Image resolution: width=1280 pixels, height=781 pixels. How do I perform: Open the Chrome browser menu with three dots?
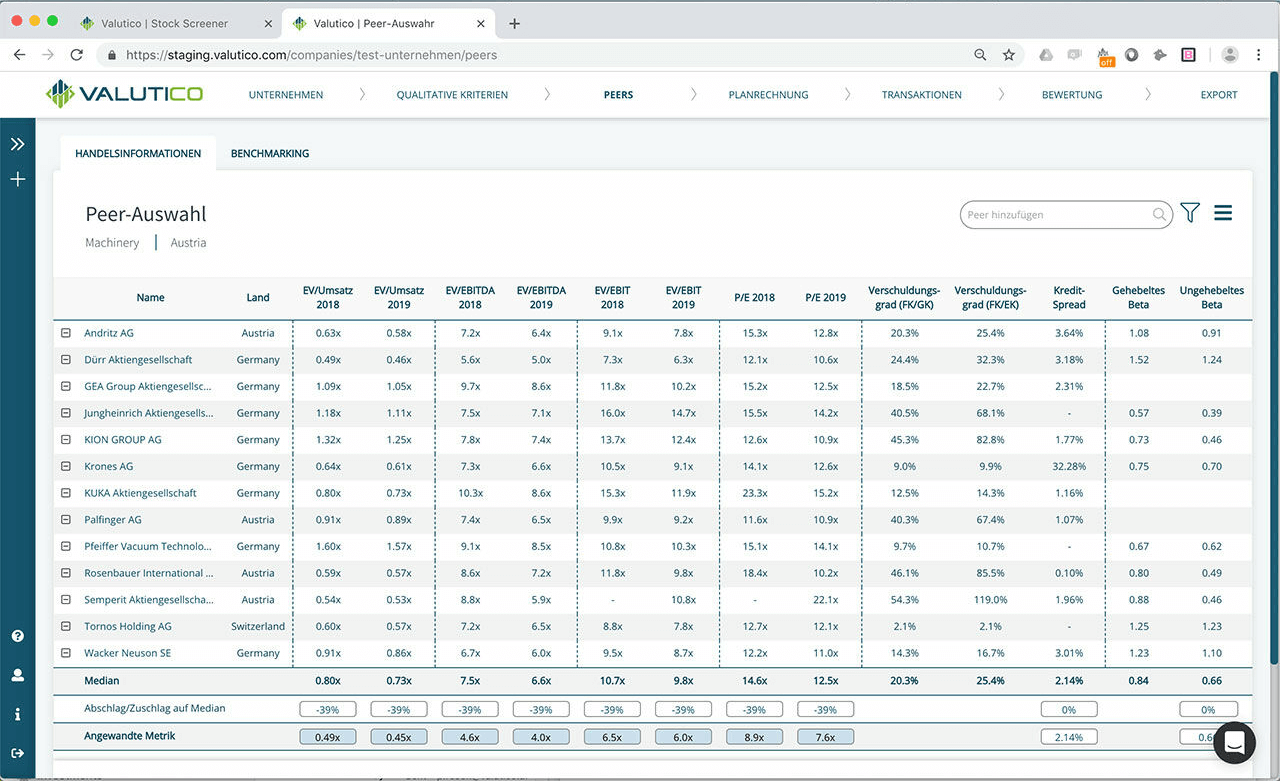(x=1258, y=55)
